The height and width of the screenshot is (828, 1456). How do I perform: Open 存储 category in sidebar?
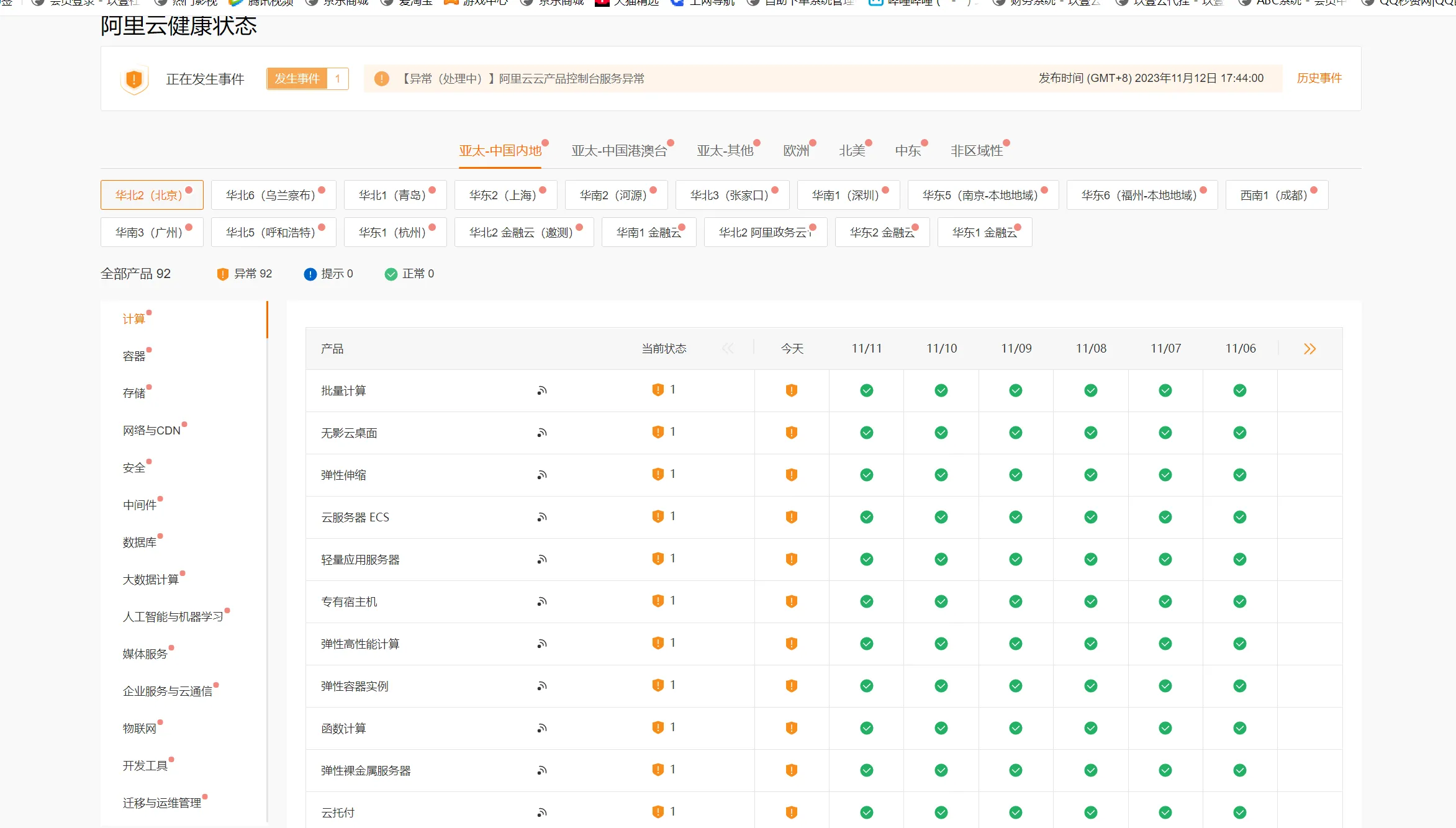click(134, 393)
